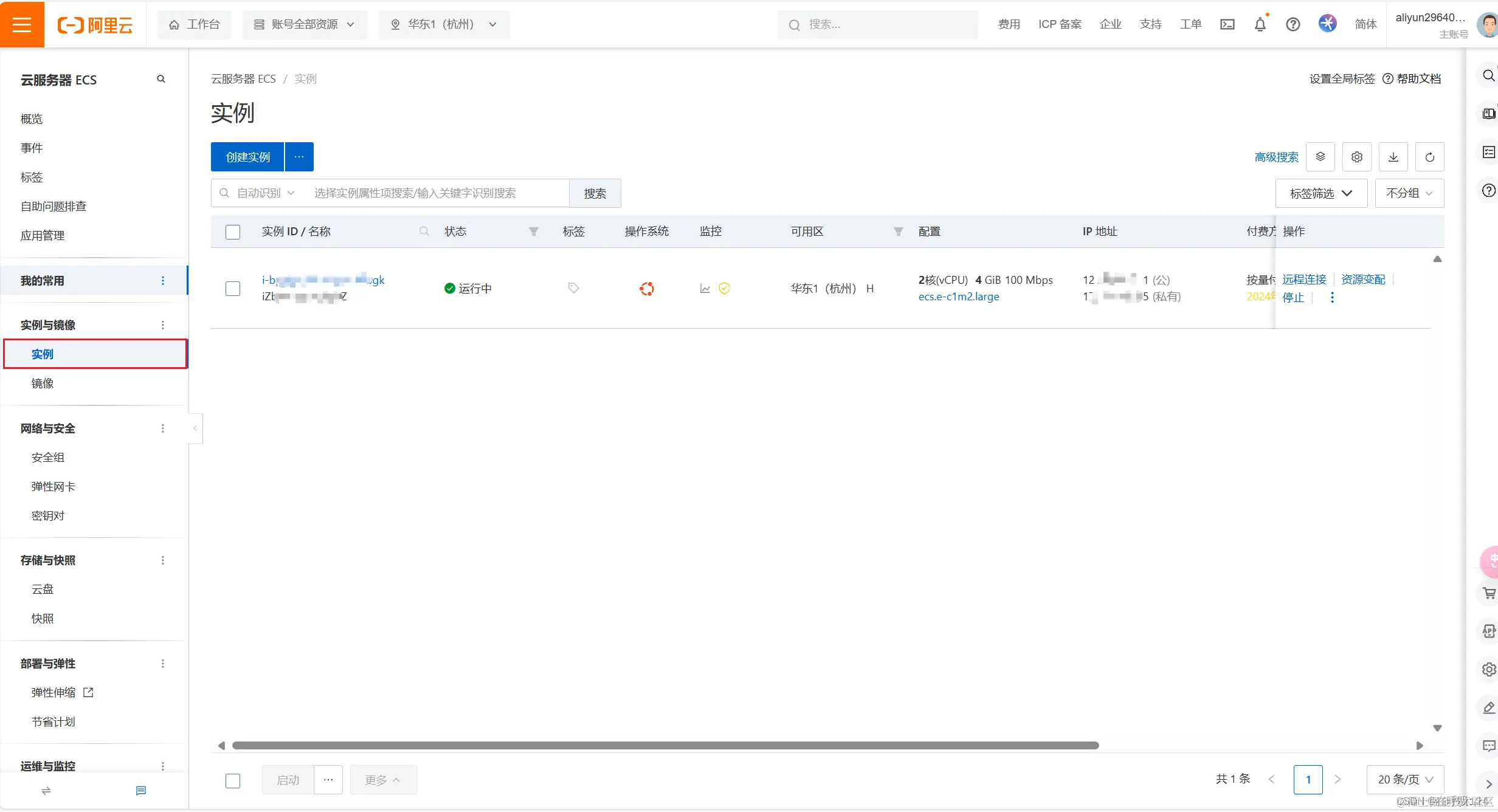Click the 创建实例 button
This screenshot has height=812, width=1498.
[247, 157]
